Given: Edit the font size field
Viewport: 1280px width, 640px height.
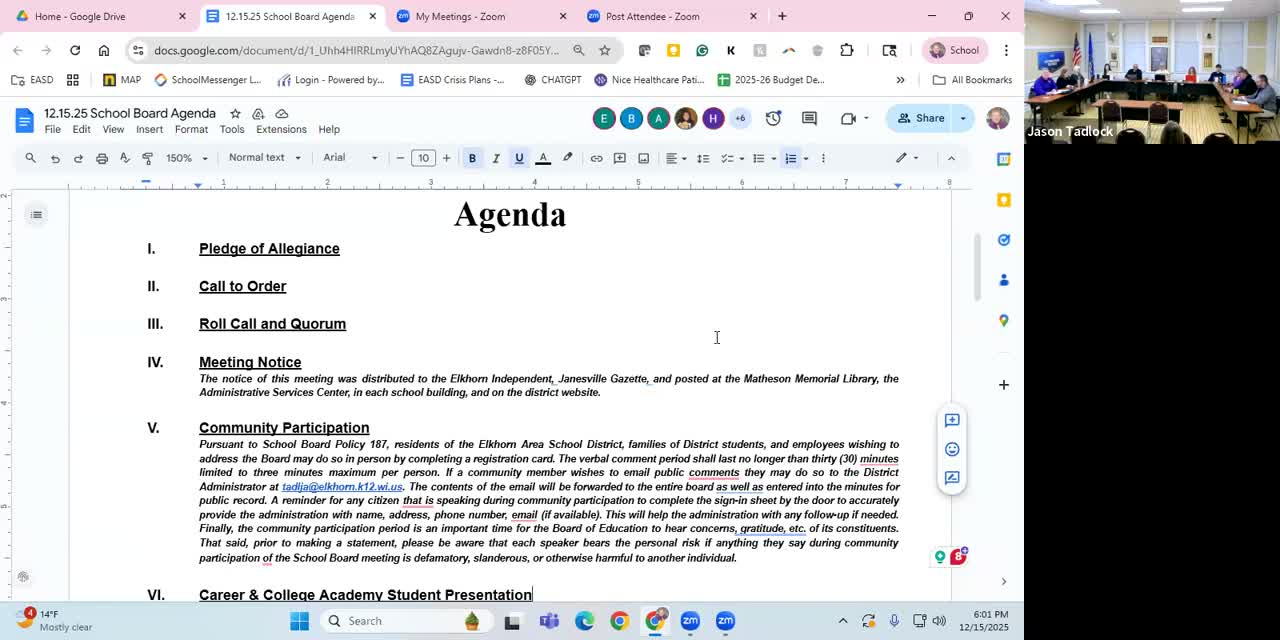Looking at the screenshot, I should coord(423,158).
